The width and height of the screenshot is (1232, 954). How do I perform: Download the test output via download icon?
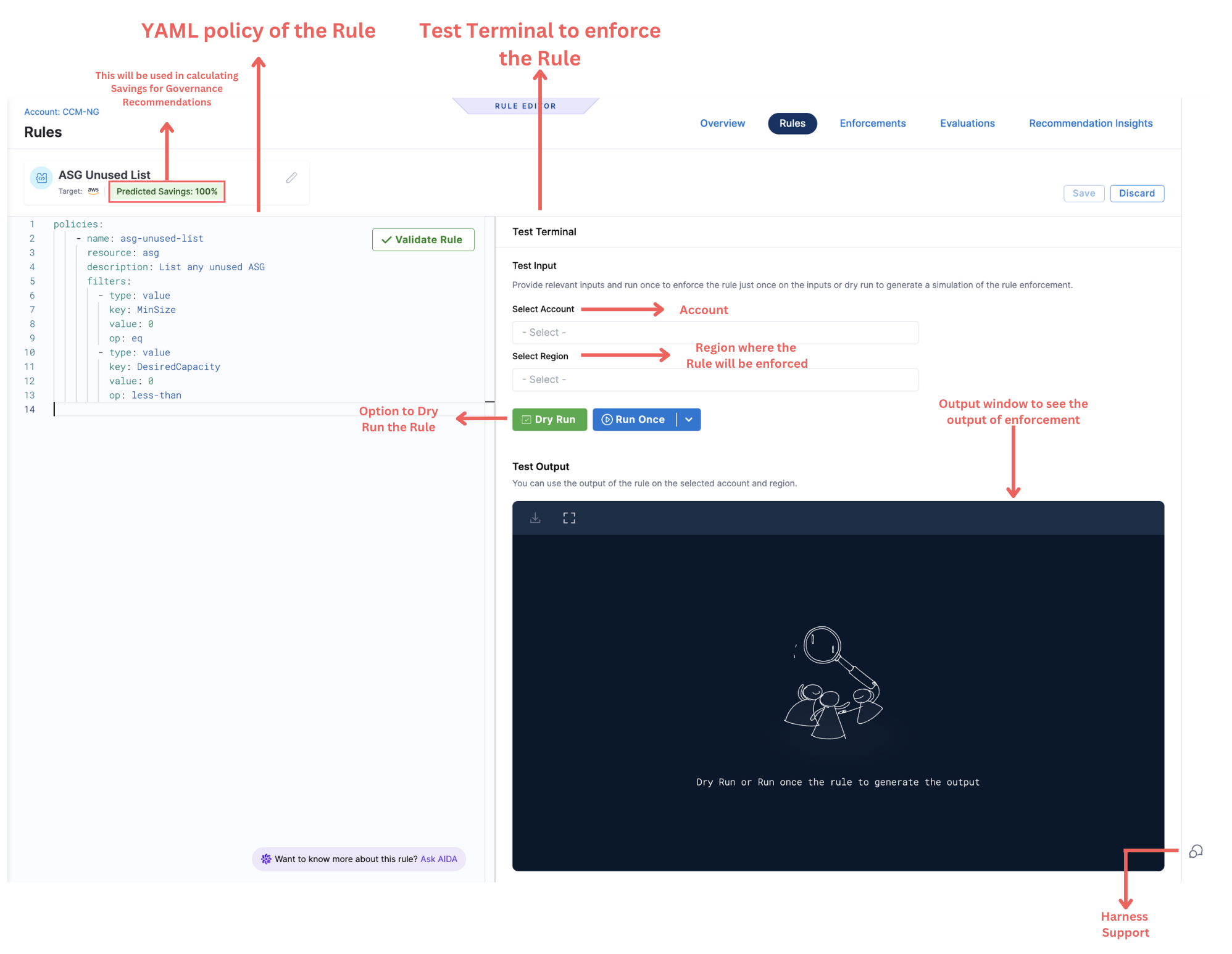(535, 518)
